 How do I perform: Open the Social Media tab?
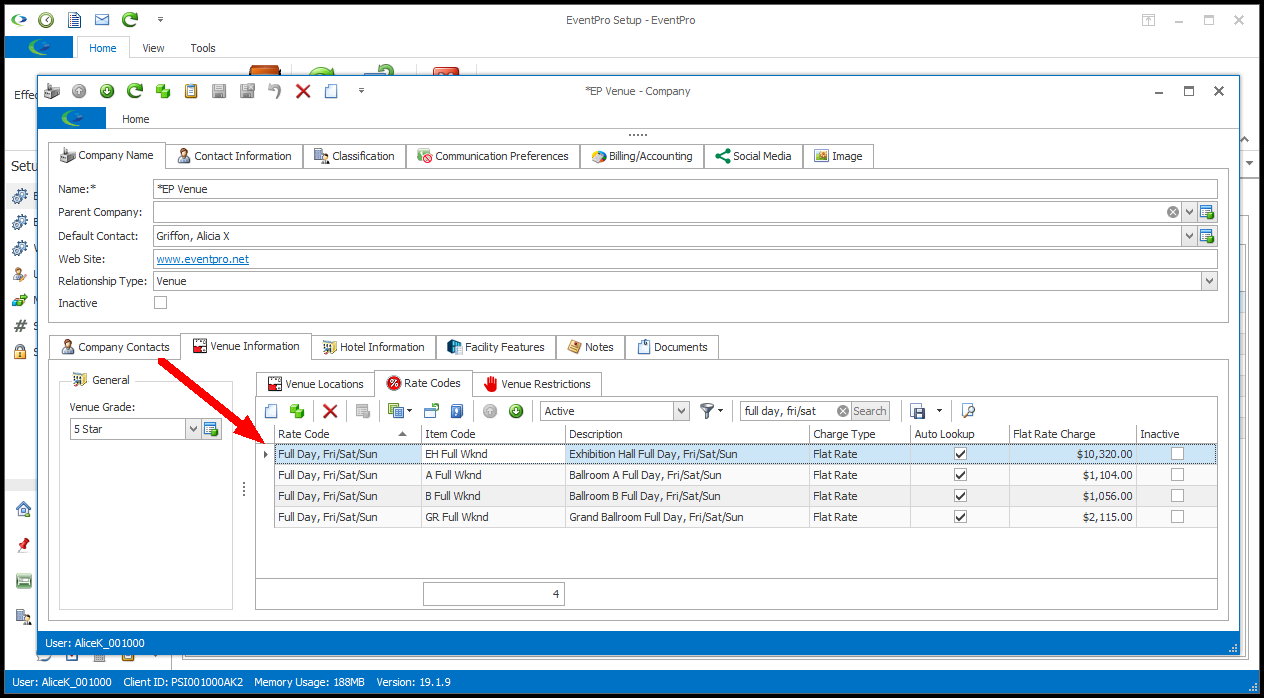pyautogui.click(x=752, y=156)
